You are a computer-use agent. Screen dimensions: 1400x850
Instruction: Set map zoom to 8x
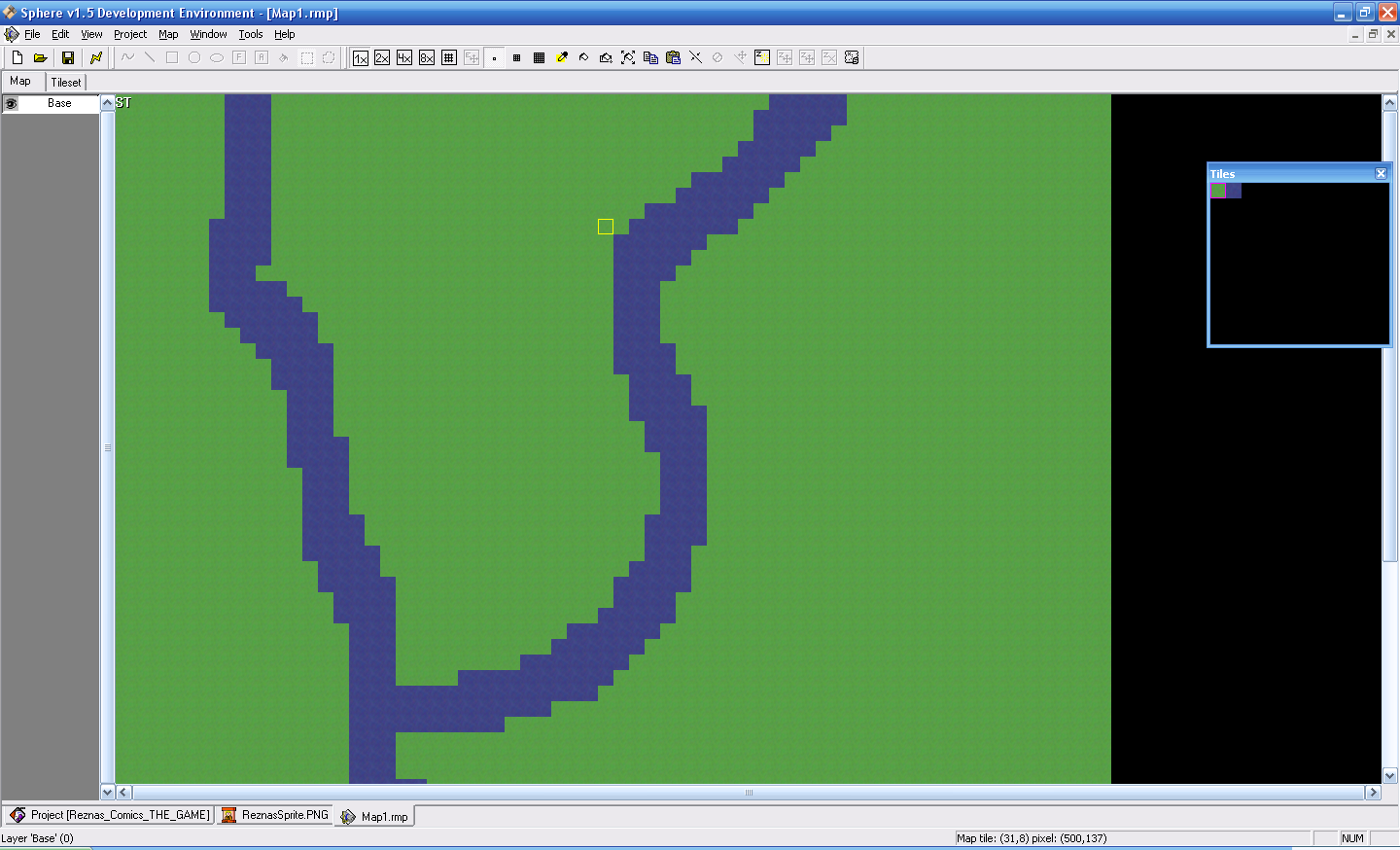(x=426, y=57)
